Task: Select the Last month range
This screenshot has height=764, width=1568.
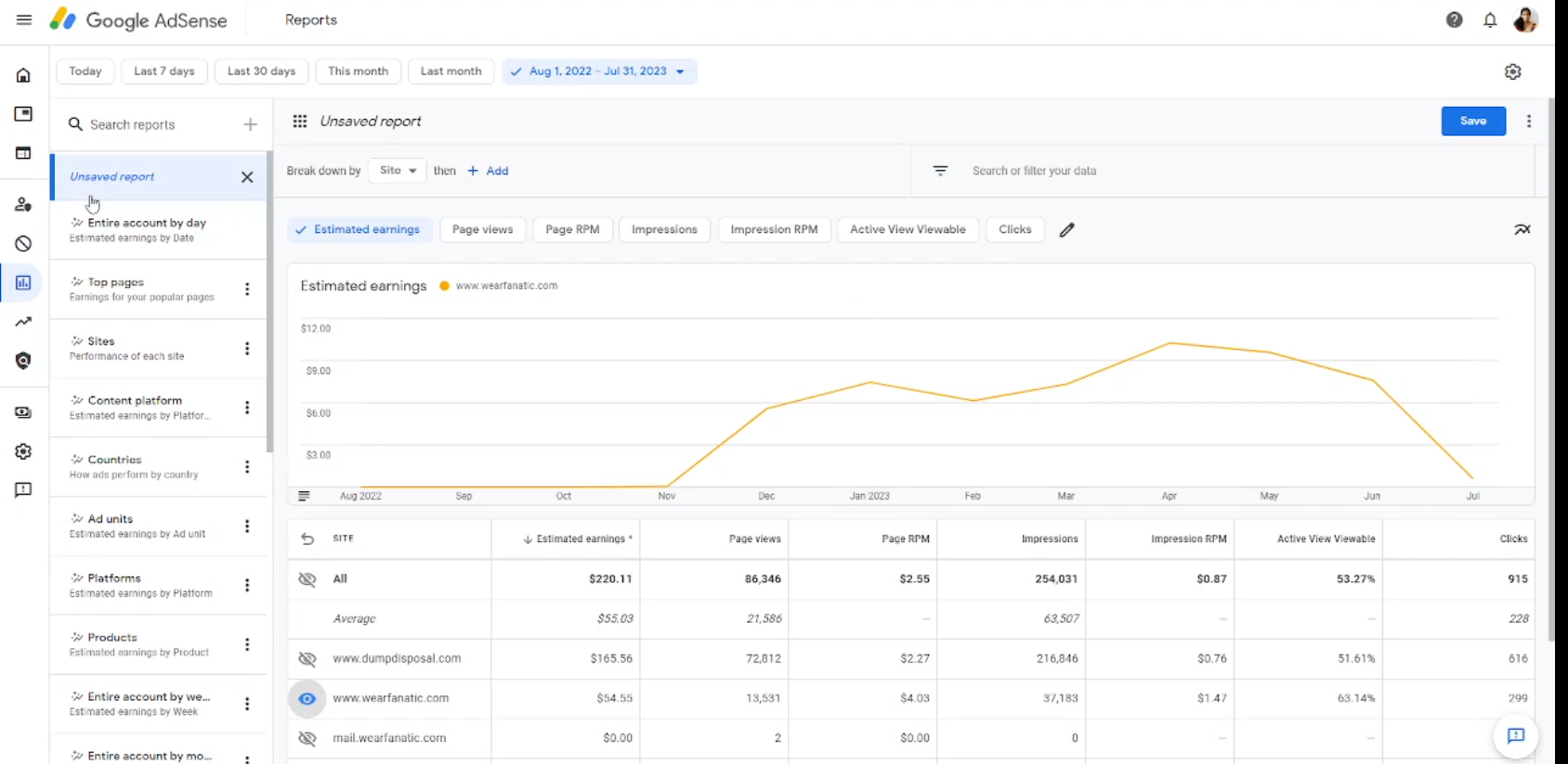Action: 451,71
